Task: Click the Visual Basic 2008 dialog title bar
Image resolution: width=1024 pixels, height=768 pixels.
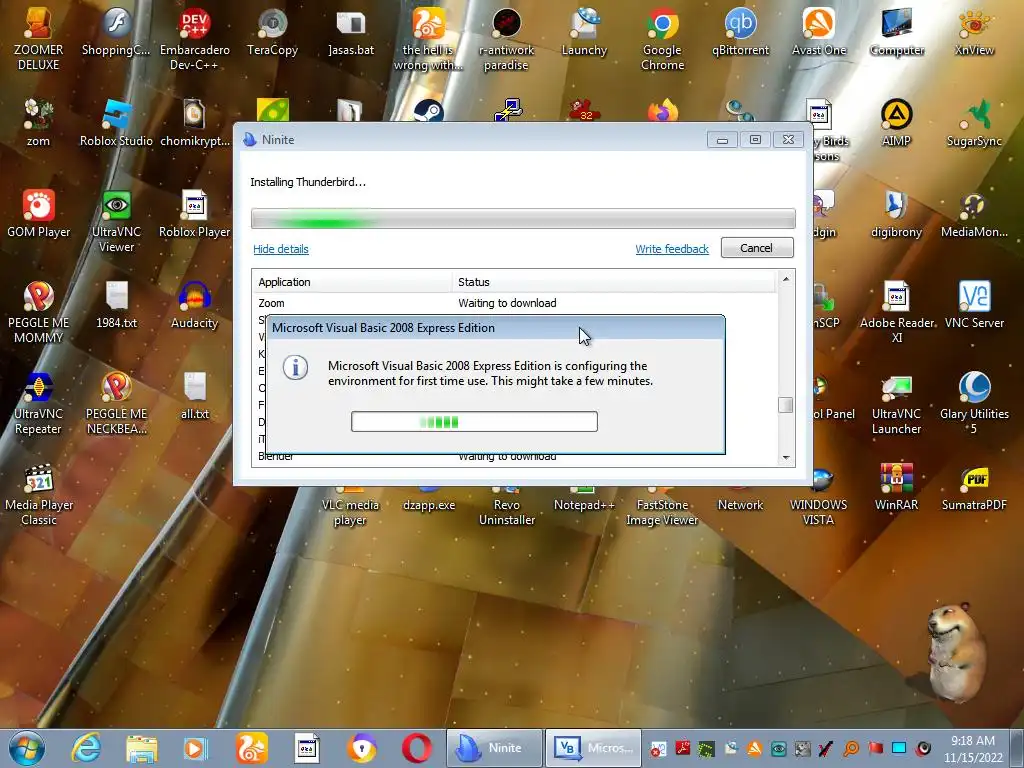Action: click(495, 328)
